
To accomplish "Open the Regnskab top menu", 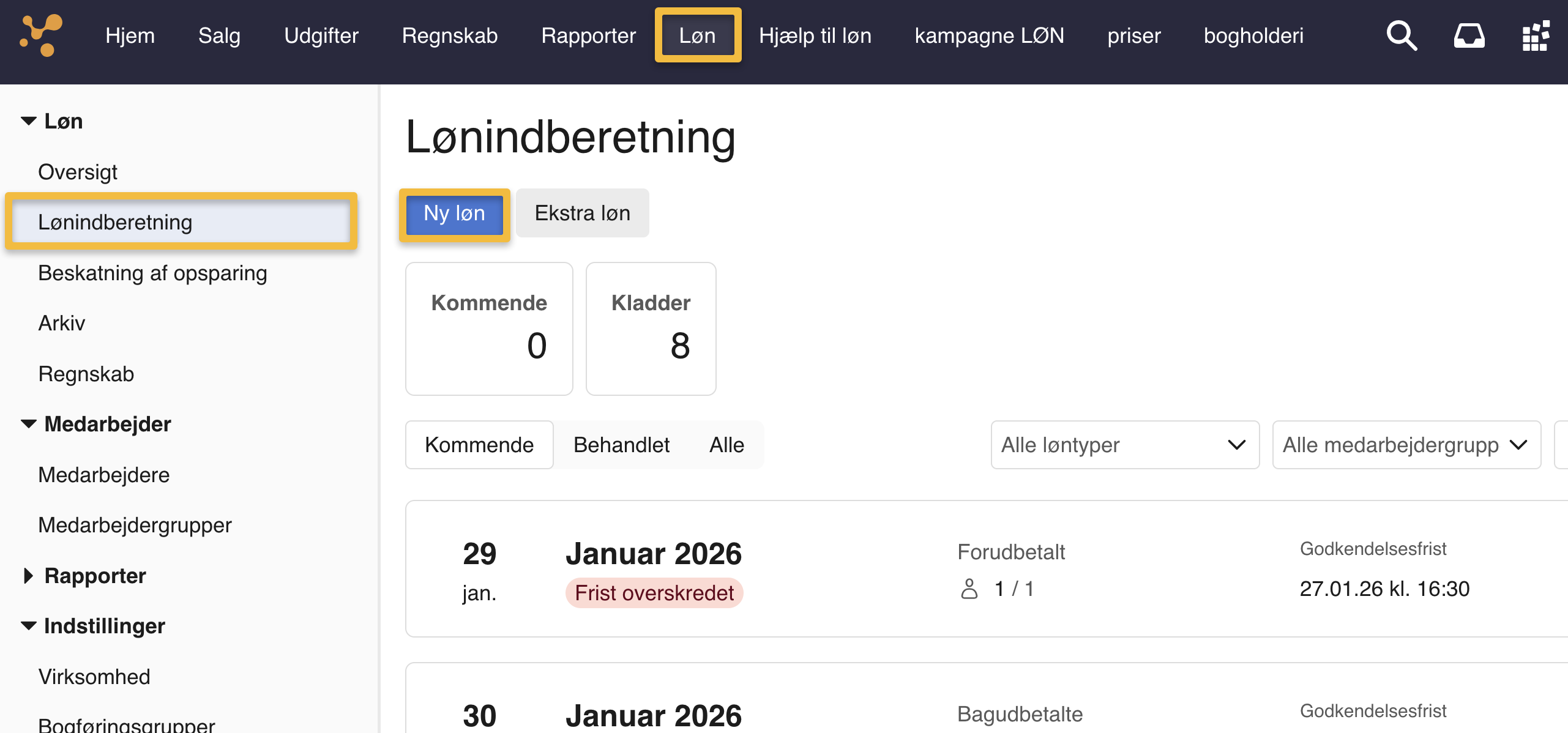I will tap(450, 35).
